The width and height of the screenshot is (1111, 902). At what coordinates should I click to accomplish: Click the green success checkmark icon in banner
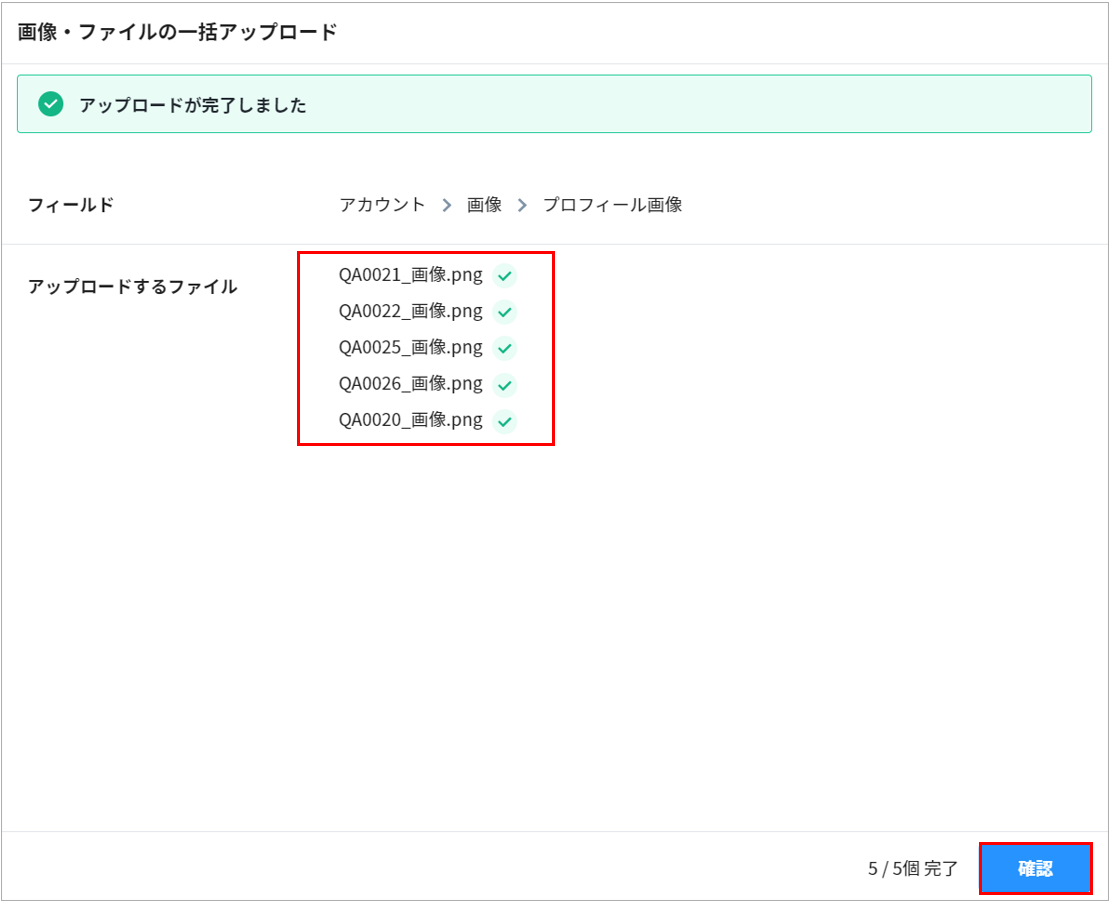(50, 104)
